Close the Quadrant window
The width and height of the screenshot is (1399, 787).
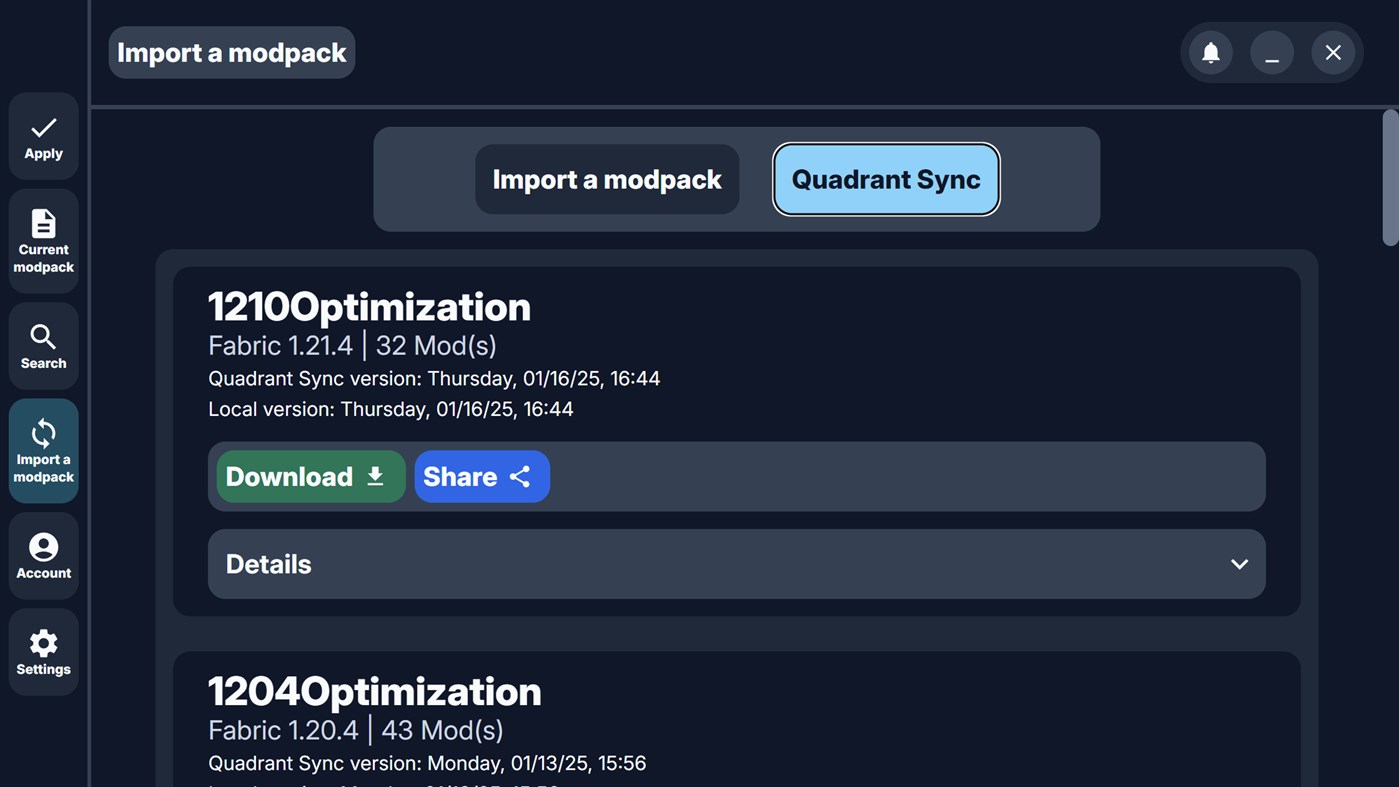(x=1333, y=53)
